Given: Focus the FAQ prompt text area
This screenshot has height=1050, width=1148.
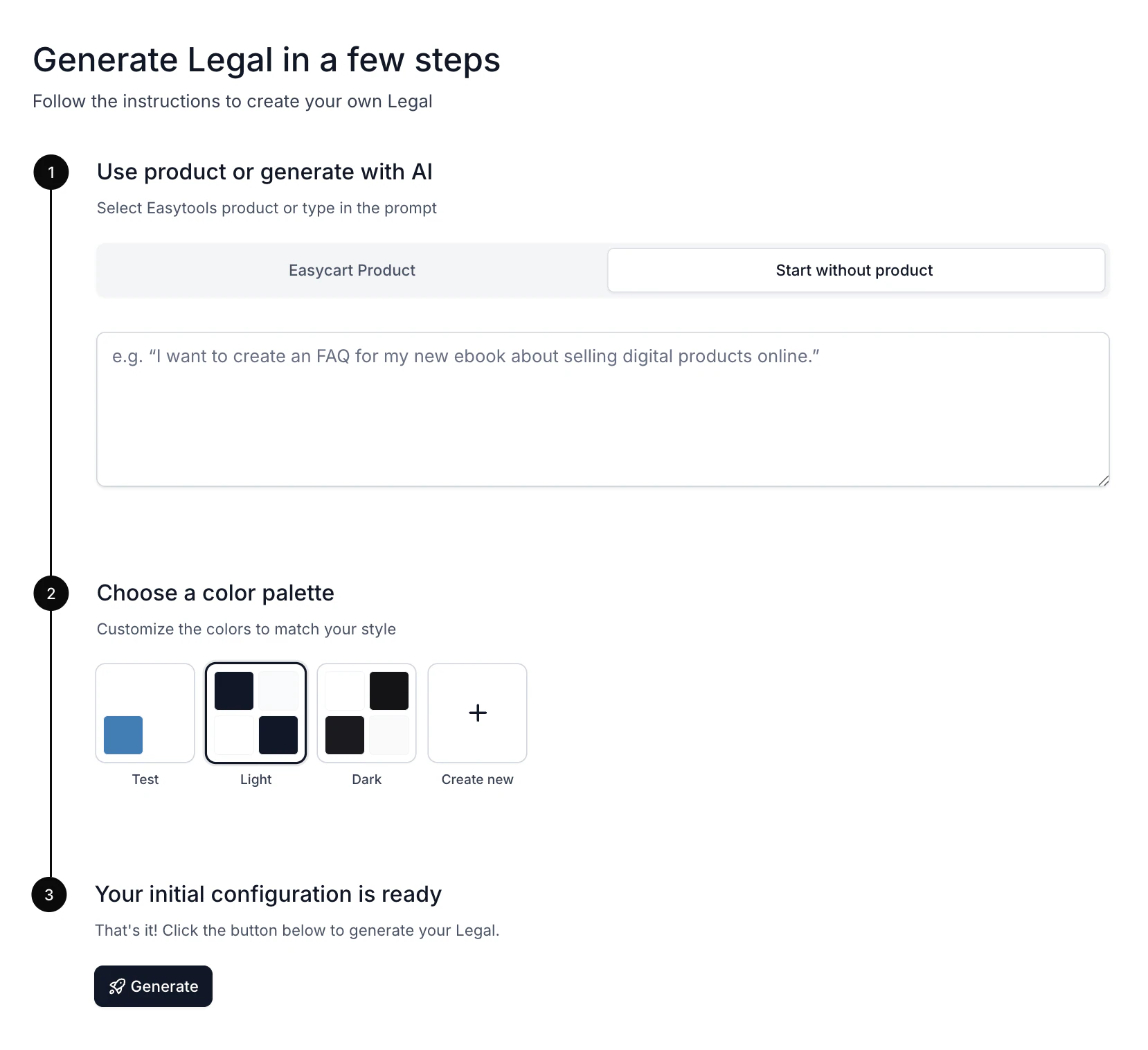Looking at the screenshot, I should pos(603,409).
